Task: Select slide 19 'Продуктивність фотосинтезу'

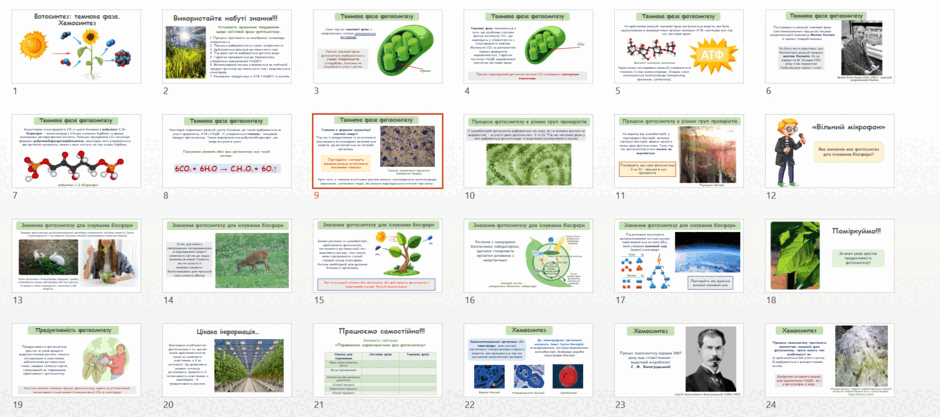Action: pyautogui.click(x=76, y=360)
